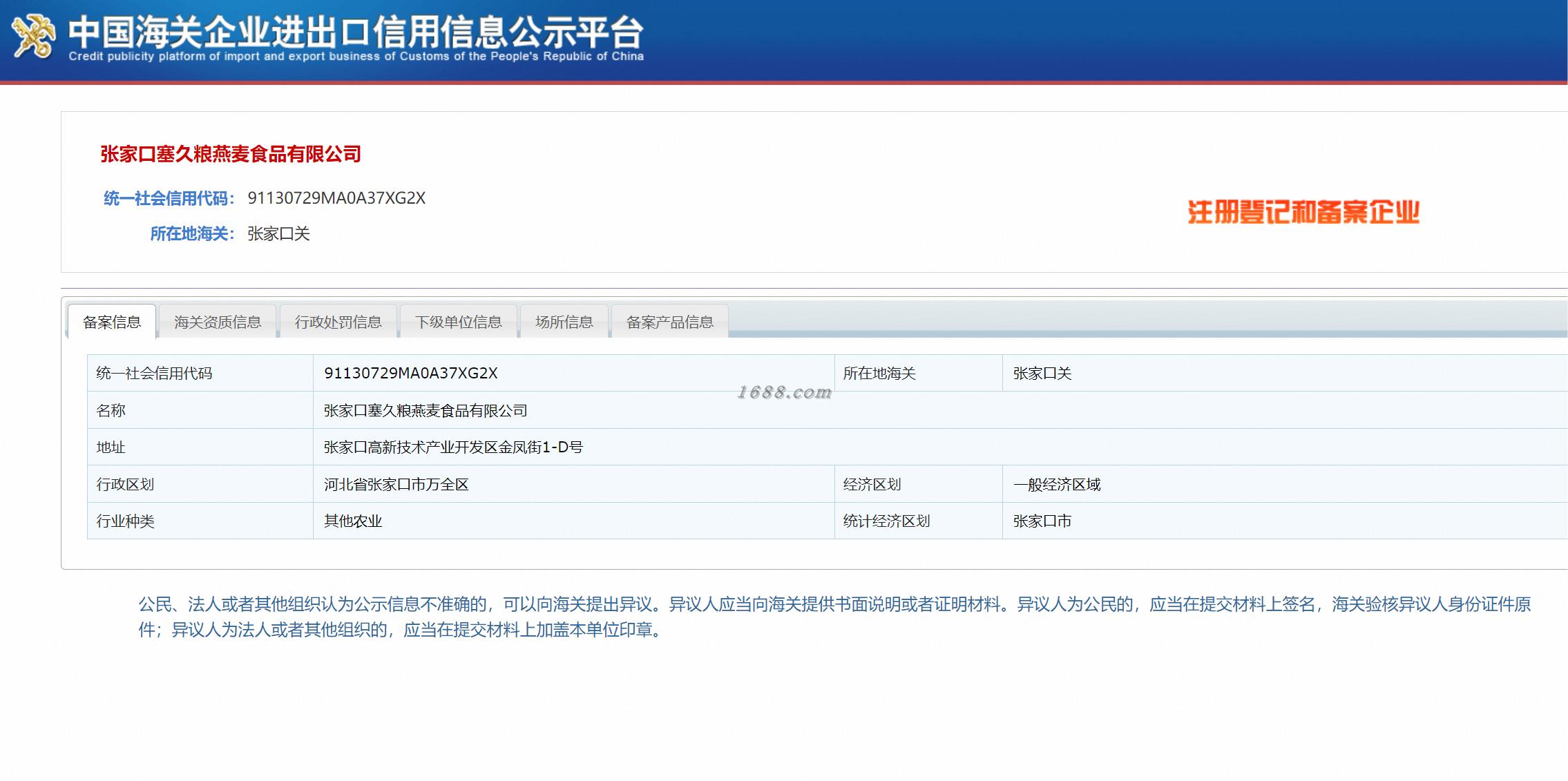The width and height of the screenshot is (1568, 781).
Task: Click the credit code cell in table
Action: (x=410, y=374)
